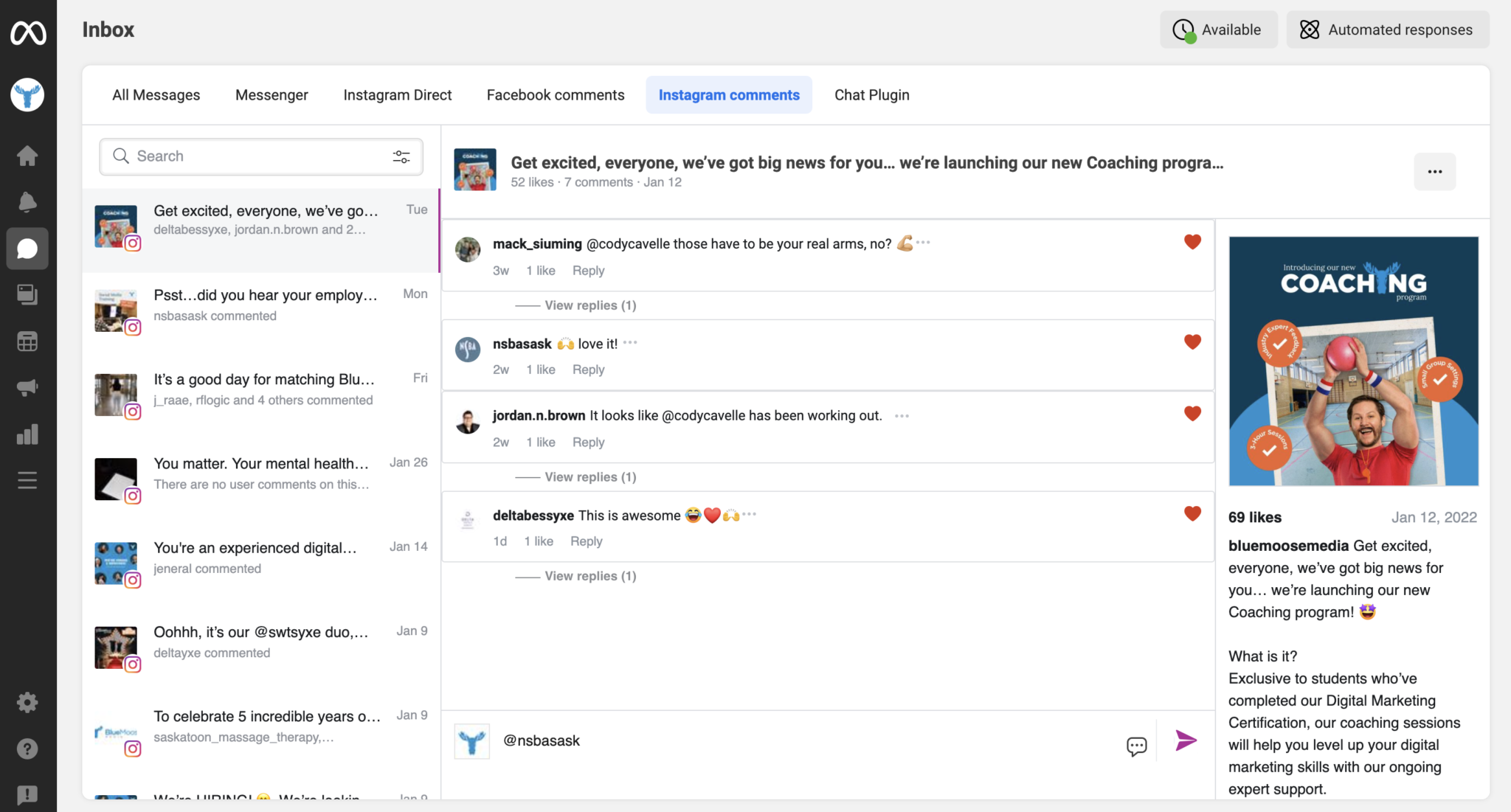
Task: Open more options beside nsbasask's comment
Action: 630,342
